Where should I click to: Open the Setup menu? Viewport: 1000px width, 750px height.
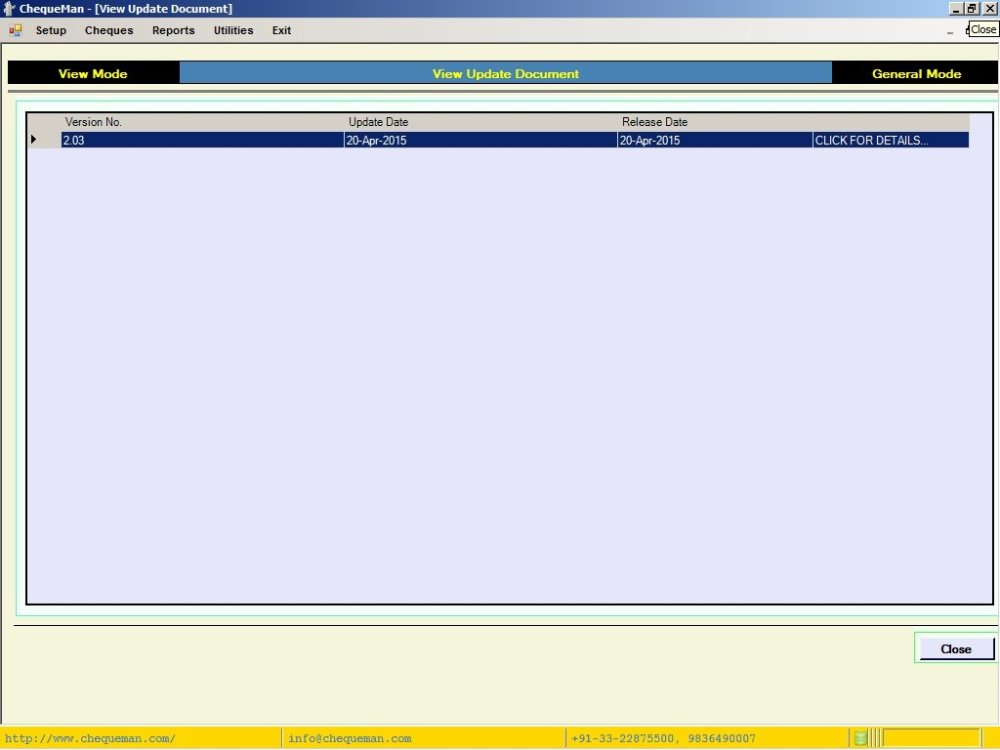50,30
